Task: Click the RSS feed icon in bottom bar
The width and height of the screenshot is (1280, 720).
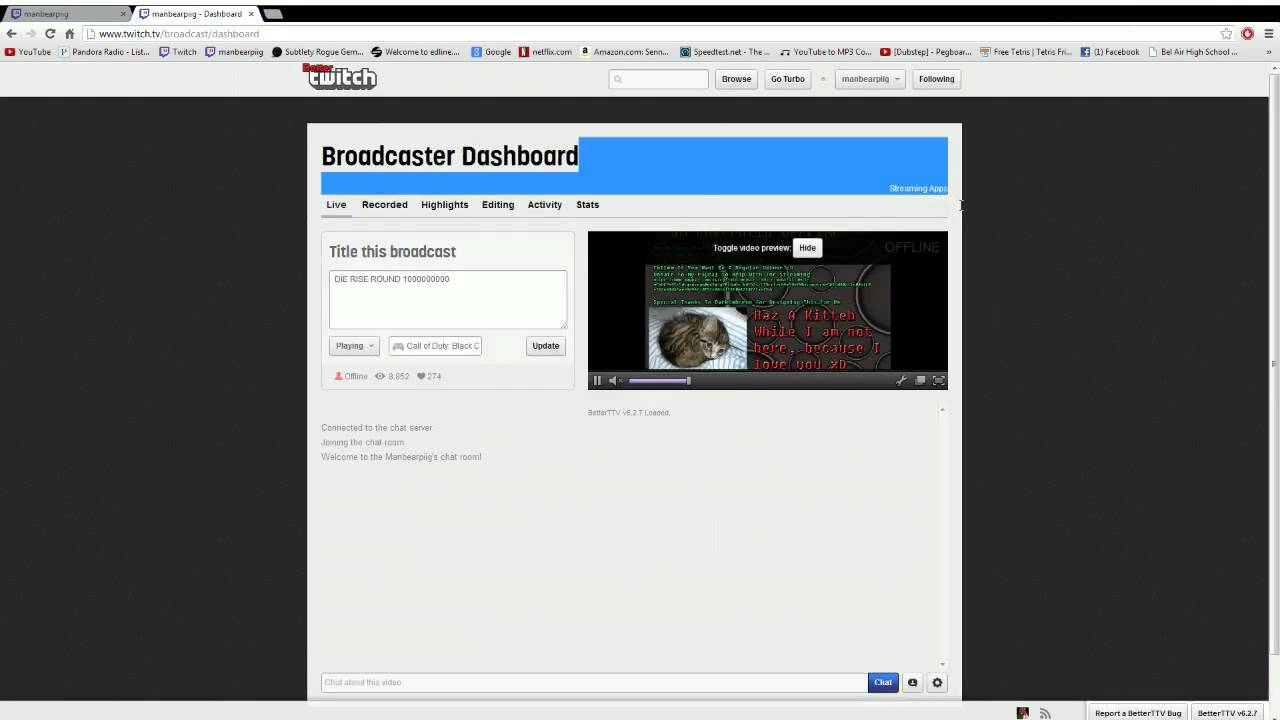Action: [x=1045, y=713]
